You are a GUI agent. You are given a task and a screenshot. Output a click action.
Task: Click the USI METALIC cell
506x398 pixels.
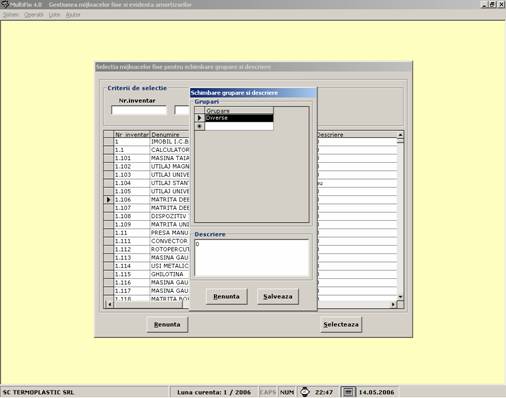pyautogui.click(x=170, y=266)
